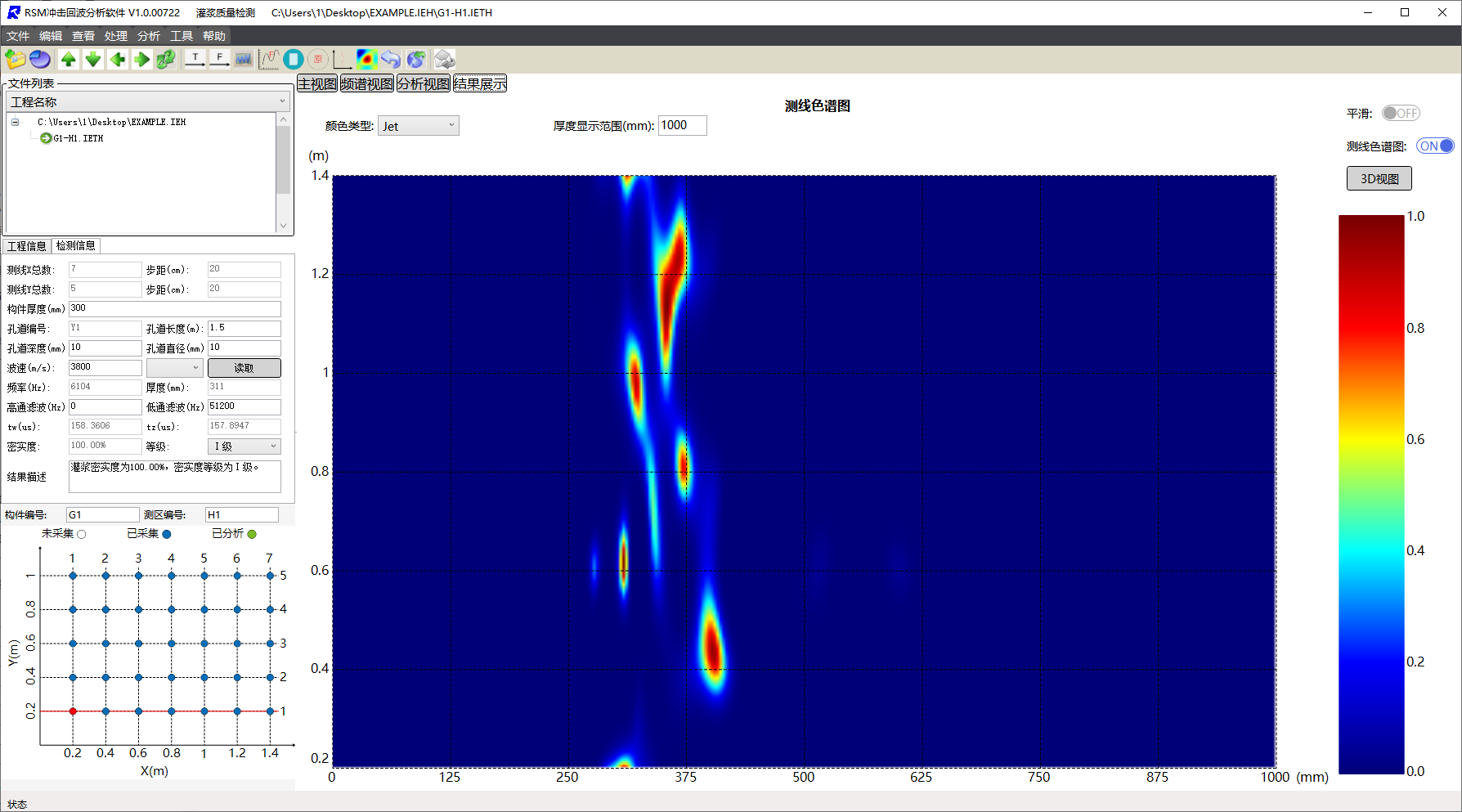The image size is (1462, 812).
Task: Toggle the 平滑 smoothing switch
Action: pyautogui.click(x=1401, y=113)
